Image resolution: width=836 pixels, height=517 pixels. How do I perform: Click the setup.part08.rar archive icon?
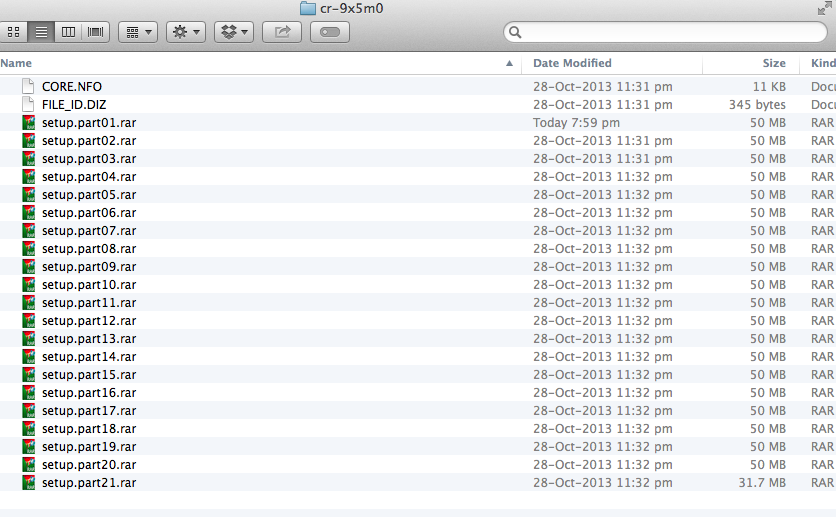click(29, 248)
